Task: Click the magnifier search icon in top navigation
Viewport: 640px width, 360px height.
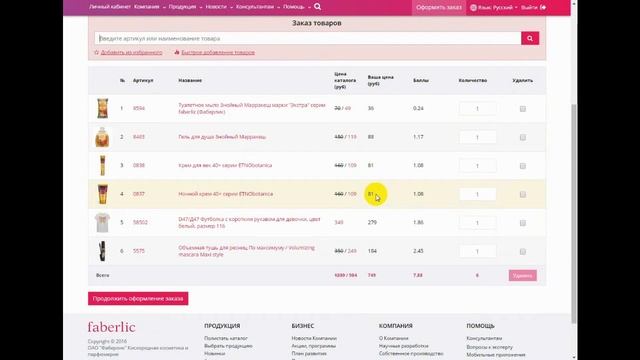Action: (318, 7)
